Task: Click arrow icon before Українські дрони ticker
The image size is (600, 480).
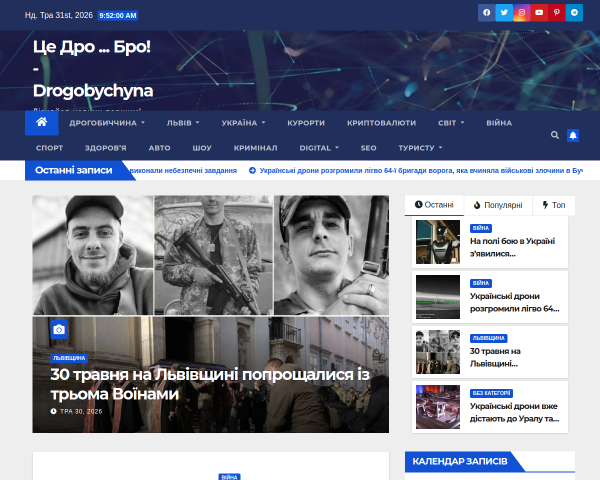Action: (x=252, y=171)
